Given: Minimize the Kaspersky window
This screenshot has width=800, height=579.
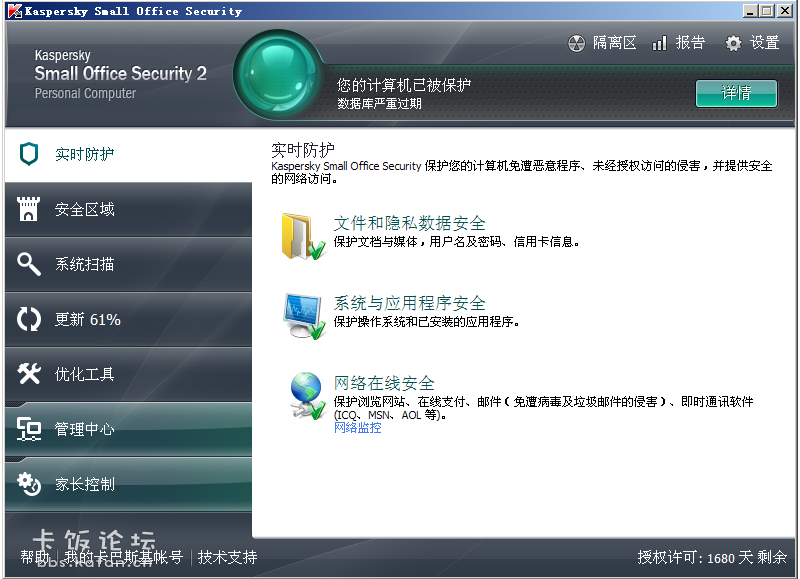Looking at the screenshot, I should click(x=749, y=11).
